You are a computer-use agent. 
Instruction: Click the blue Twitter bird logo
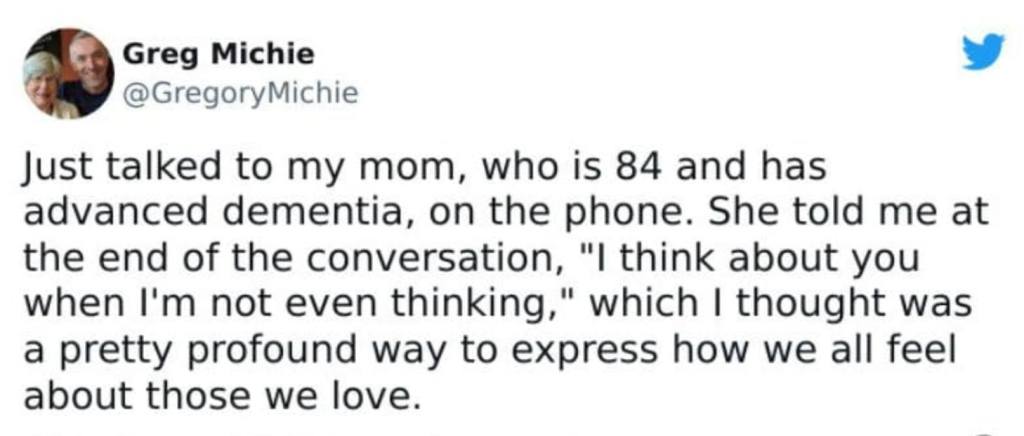click(982, 51)
